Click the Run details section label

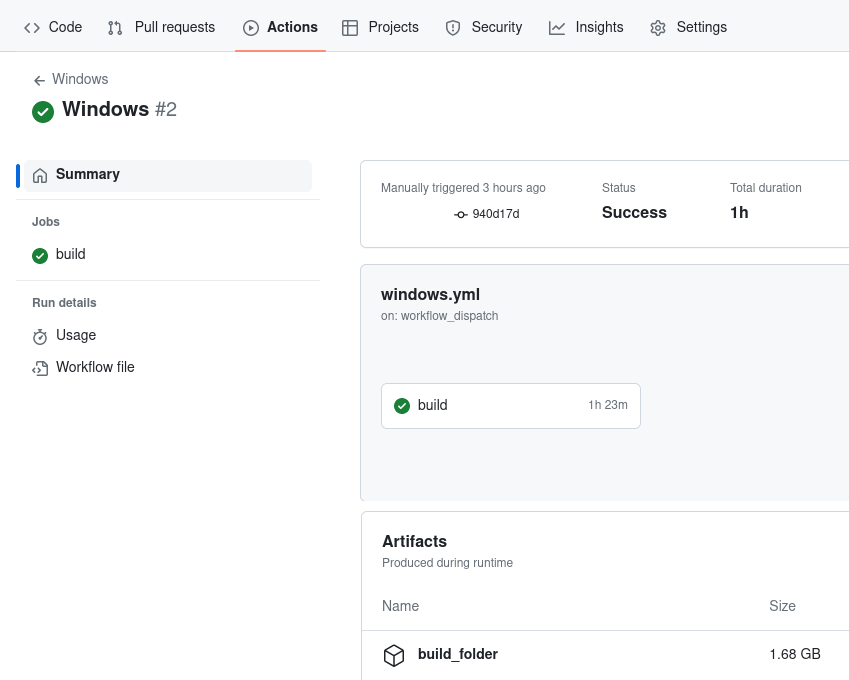(x=64, y=303)
